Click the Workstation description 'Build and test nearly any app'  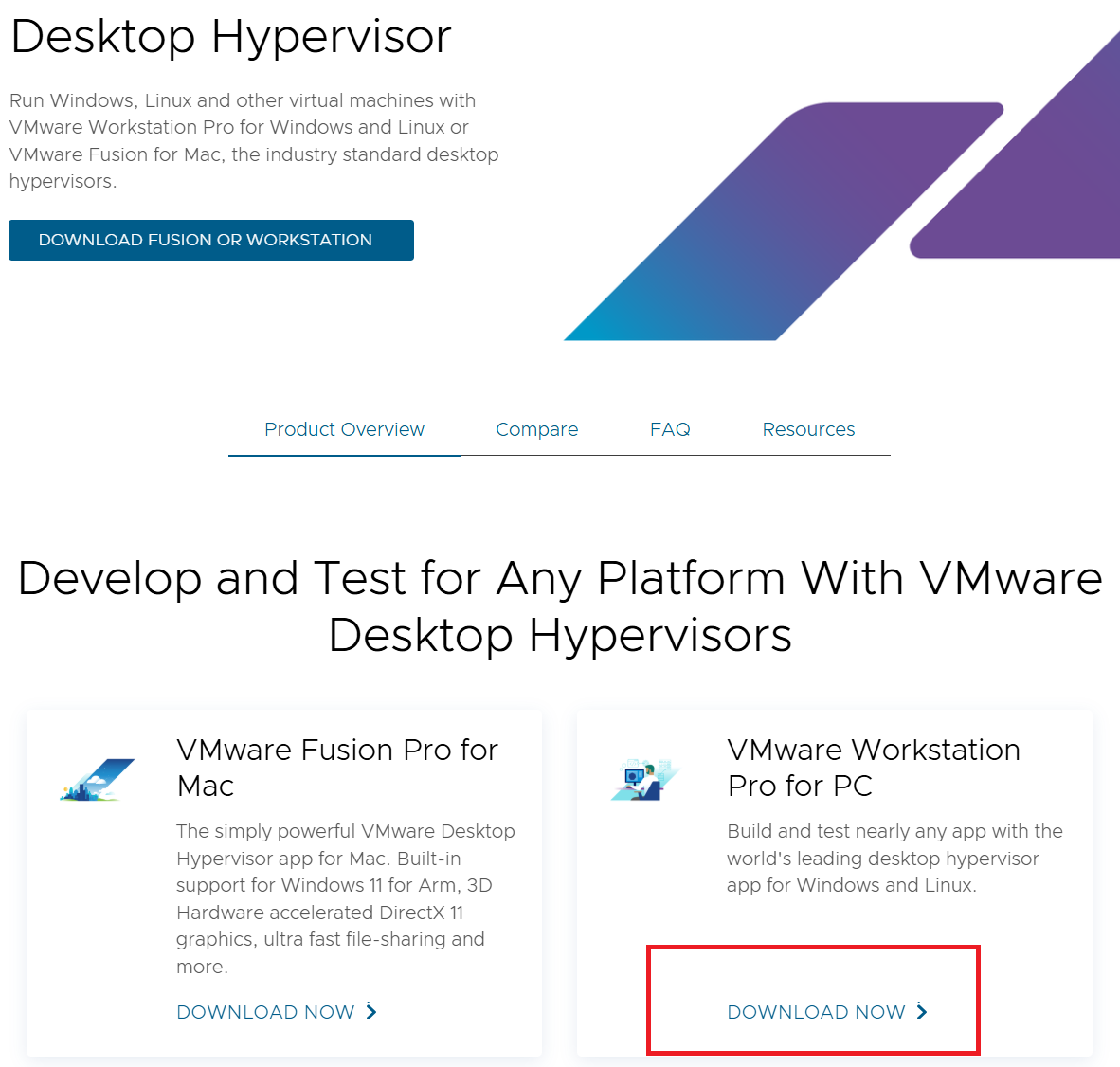pos(895,858)
